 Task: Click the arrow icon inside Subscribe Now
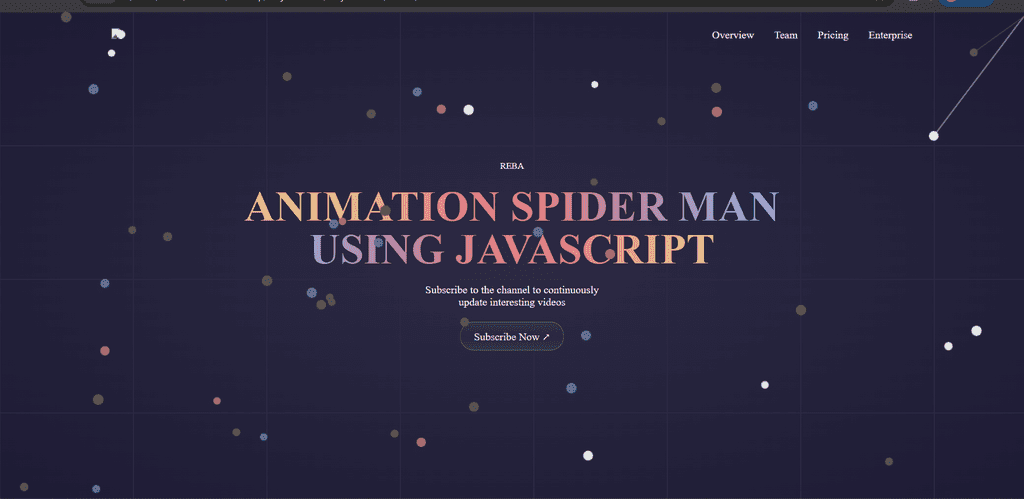pos(546,337)
